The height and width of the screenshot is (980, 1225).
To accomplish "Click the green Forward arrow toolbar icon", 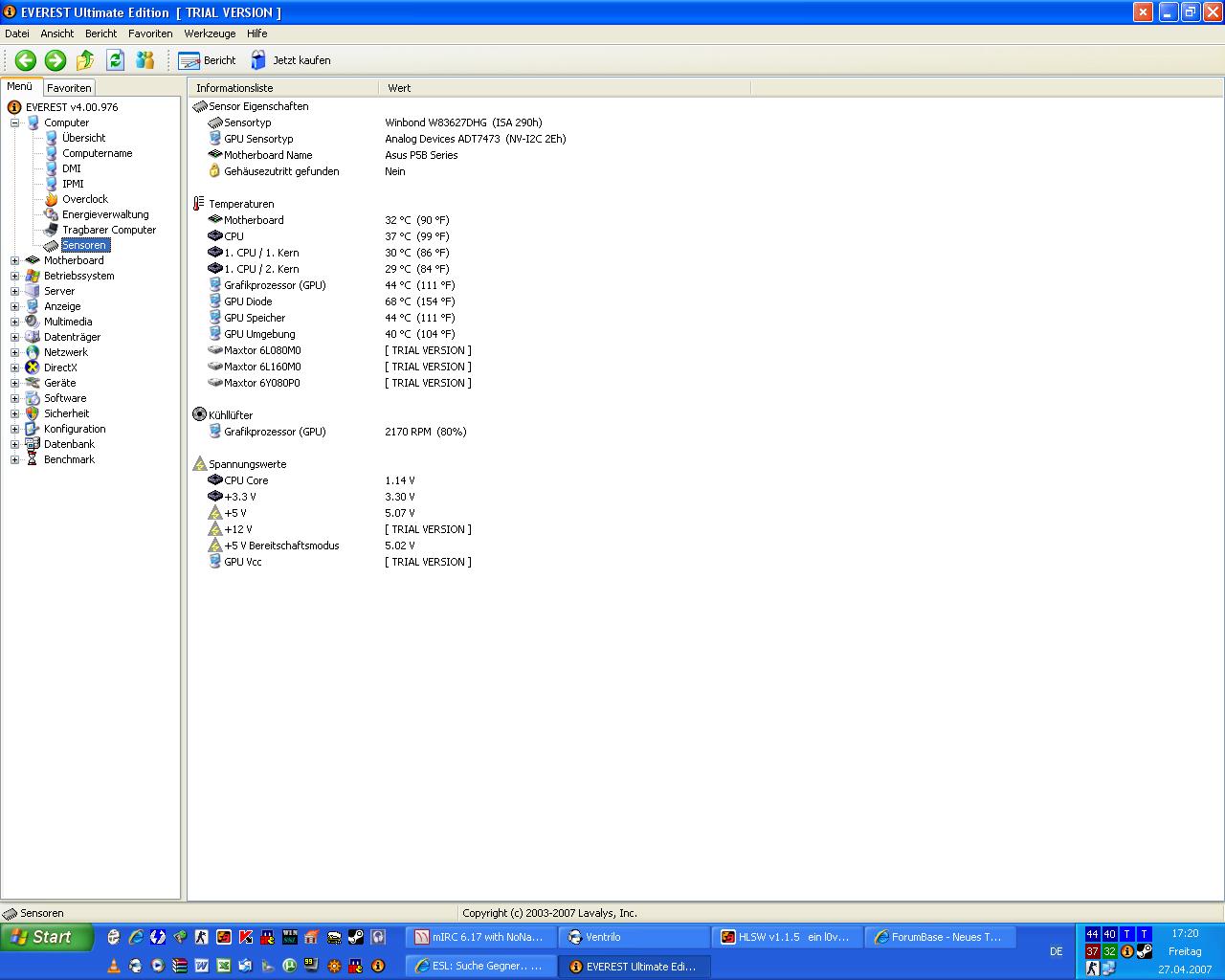I will (x=56, y=60).
